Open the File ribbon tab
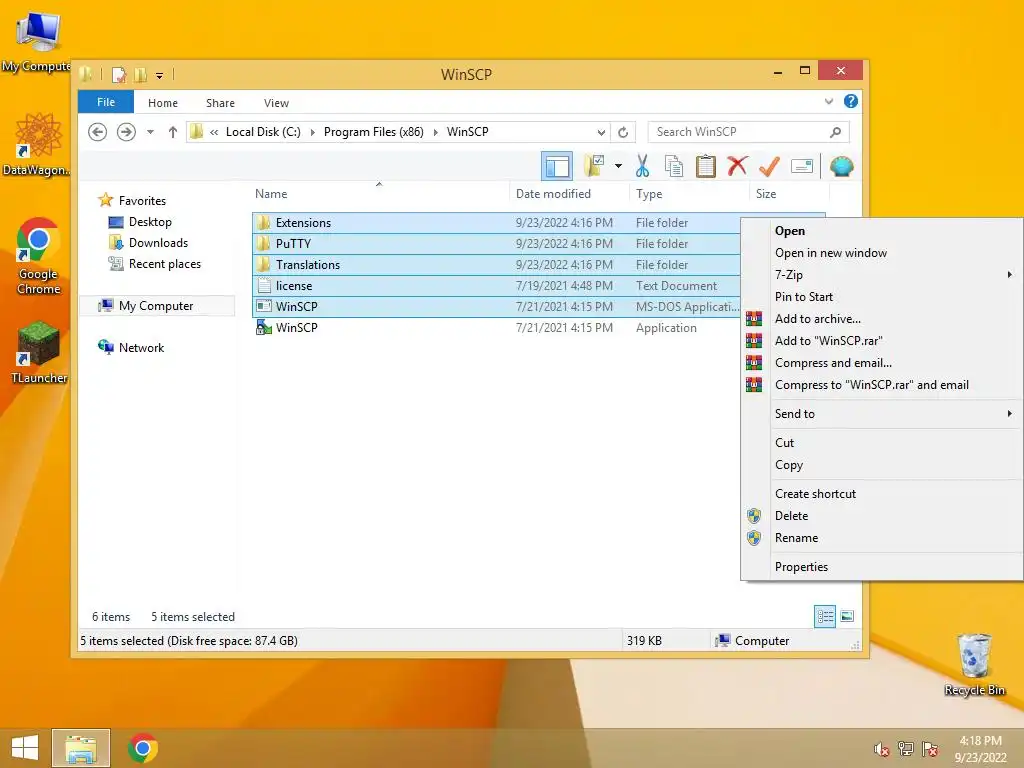 pyautogui.click(x=106, y=102)
